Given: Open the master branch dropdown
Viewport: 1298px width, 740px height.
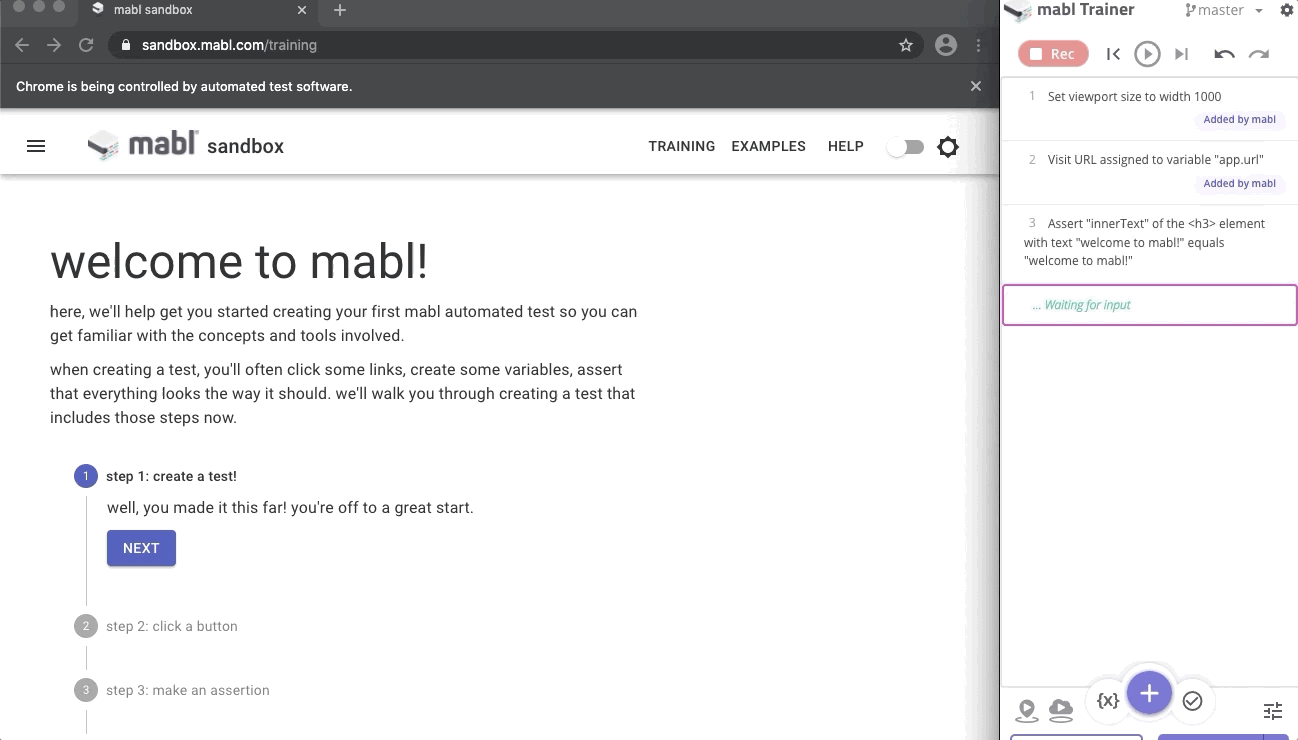Looking at the screenshot, I should point(1224,10).
